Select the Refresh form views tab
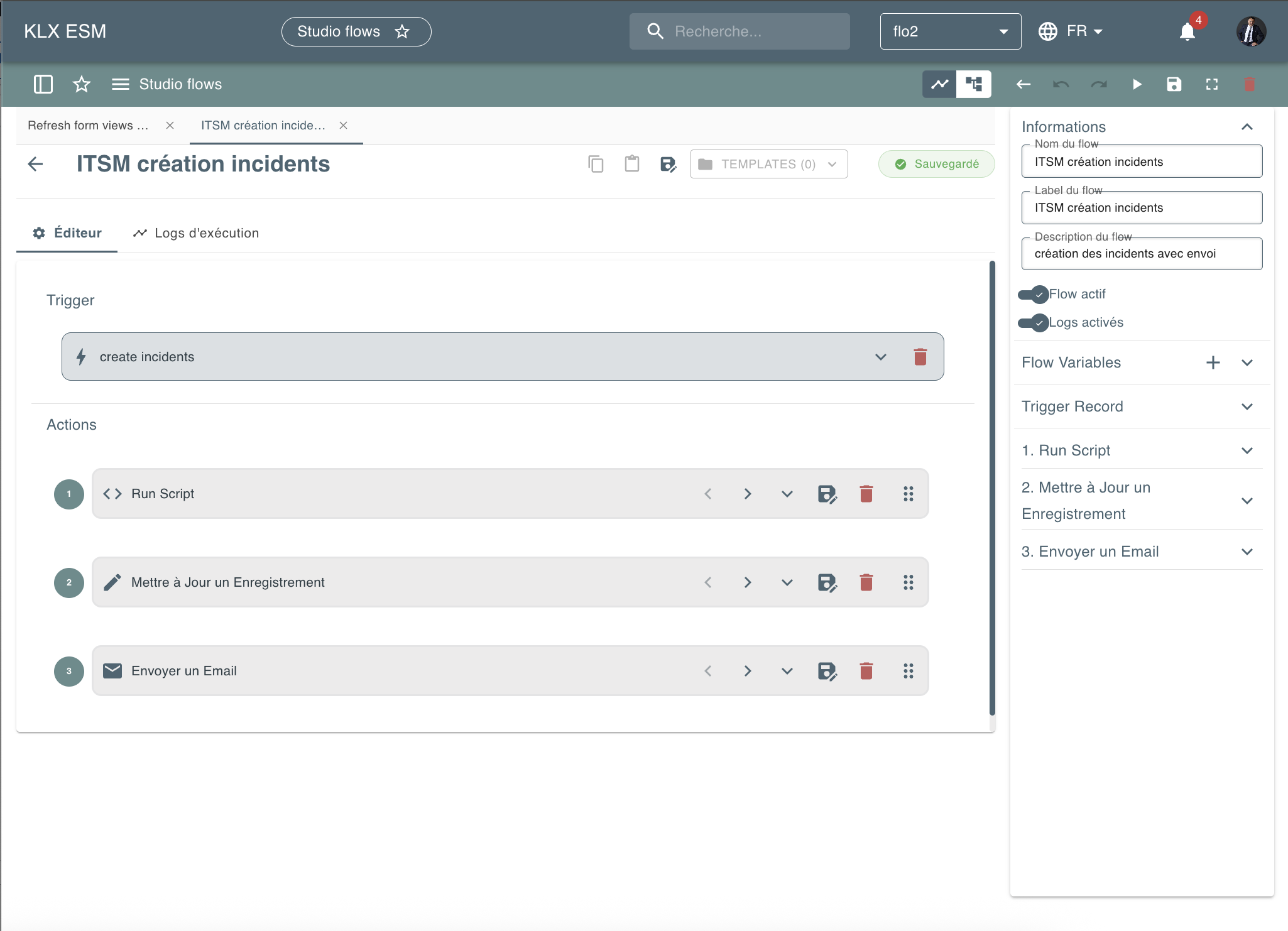This screenshot has width=1288, height=931. click(89, 126)
